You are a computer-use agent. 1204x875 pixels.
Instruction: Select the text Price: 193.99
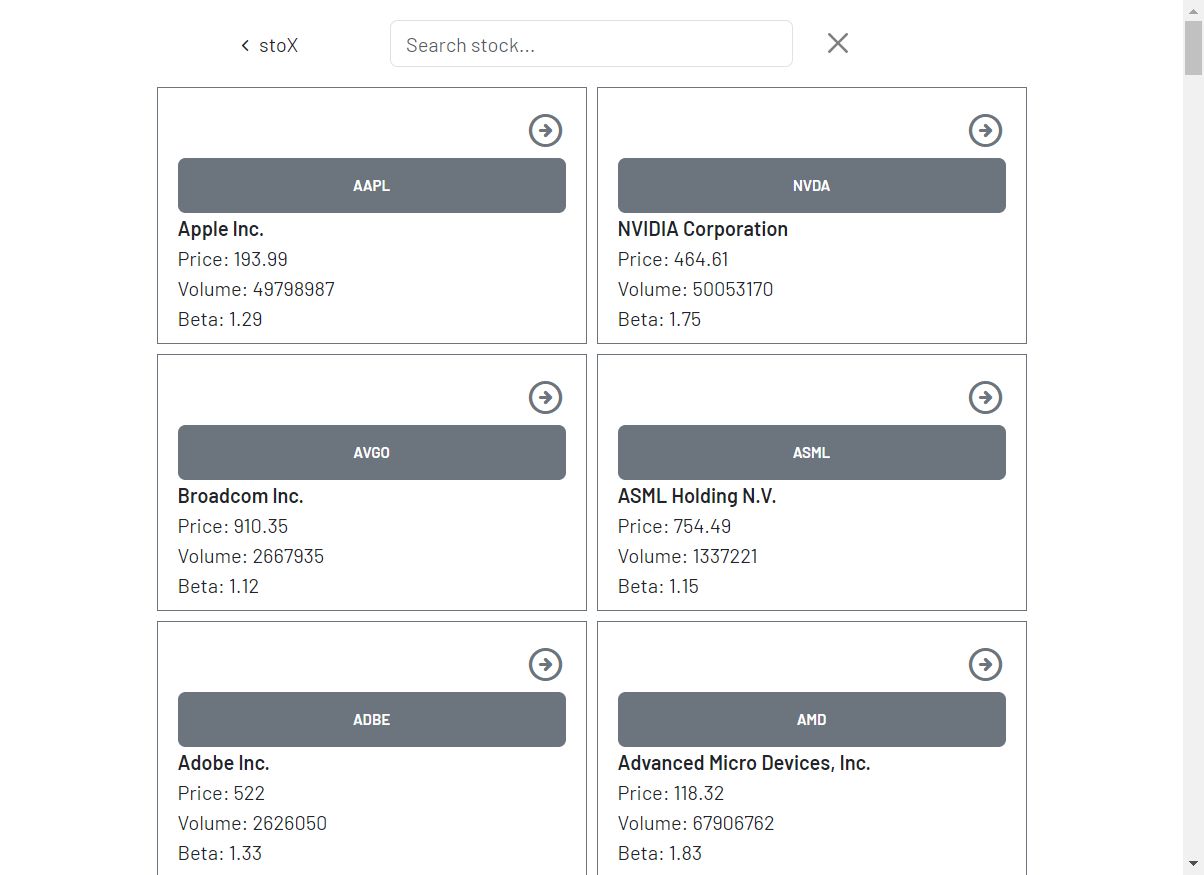point(233,259)
